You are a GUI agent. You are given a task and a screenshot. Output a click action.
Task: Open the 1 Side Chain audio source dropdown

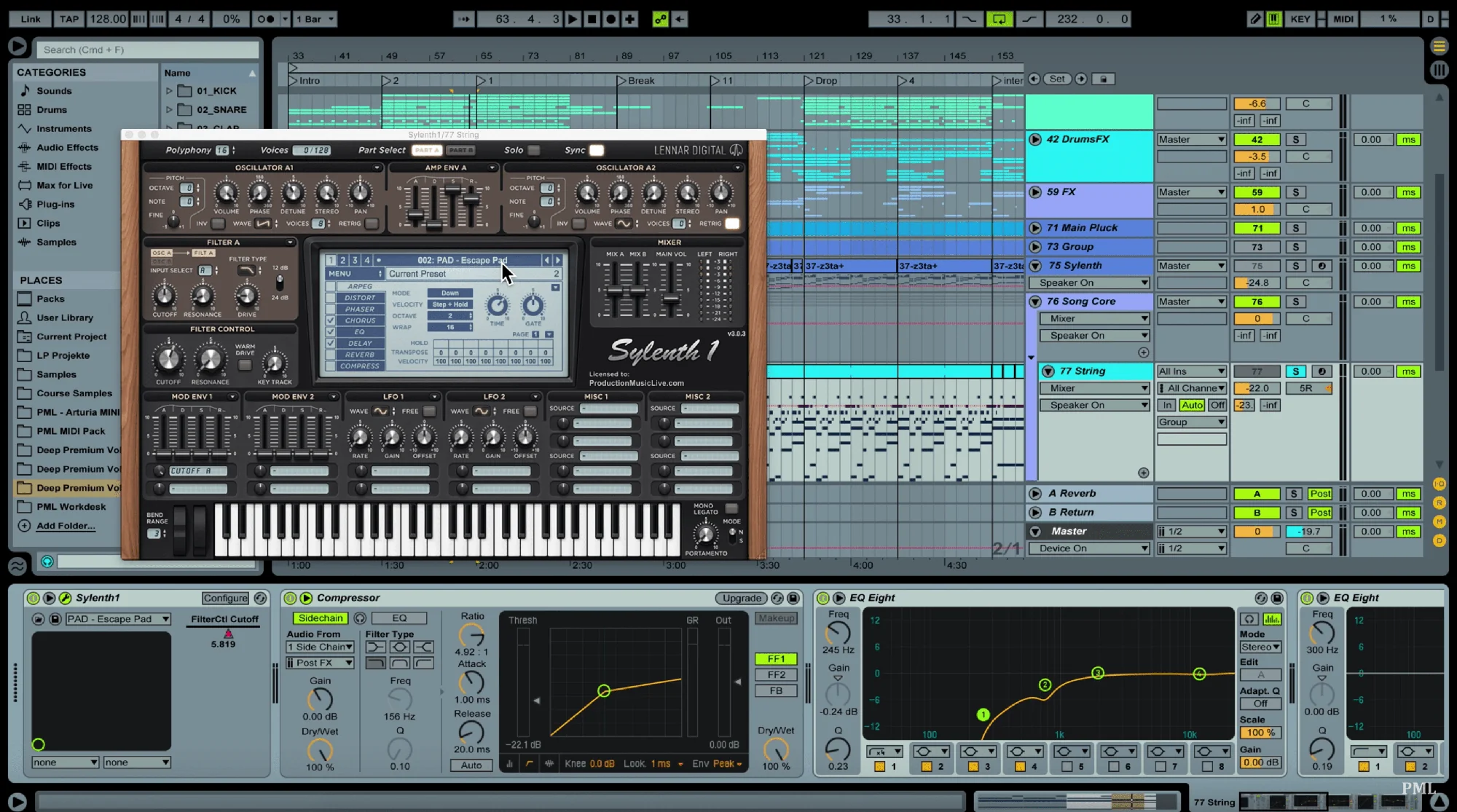(320, 647)
